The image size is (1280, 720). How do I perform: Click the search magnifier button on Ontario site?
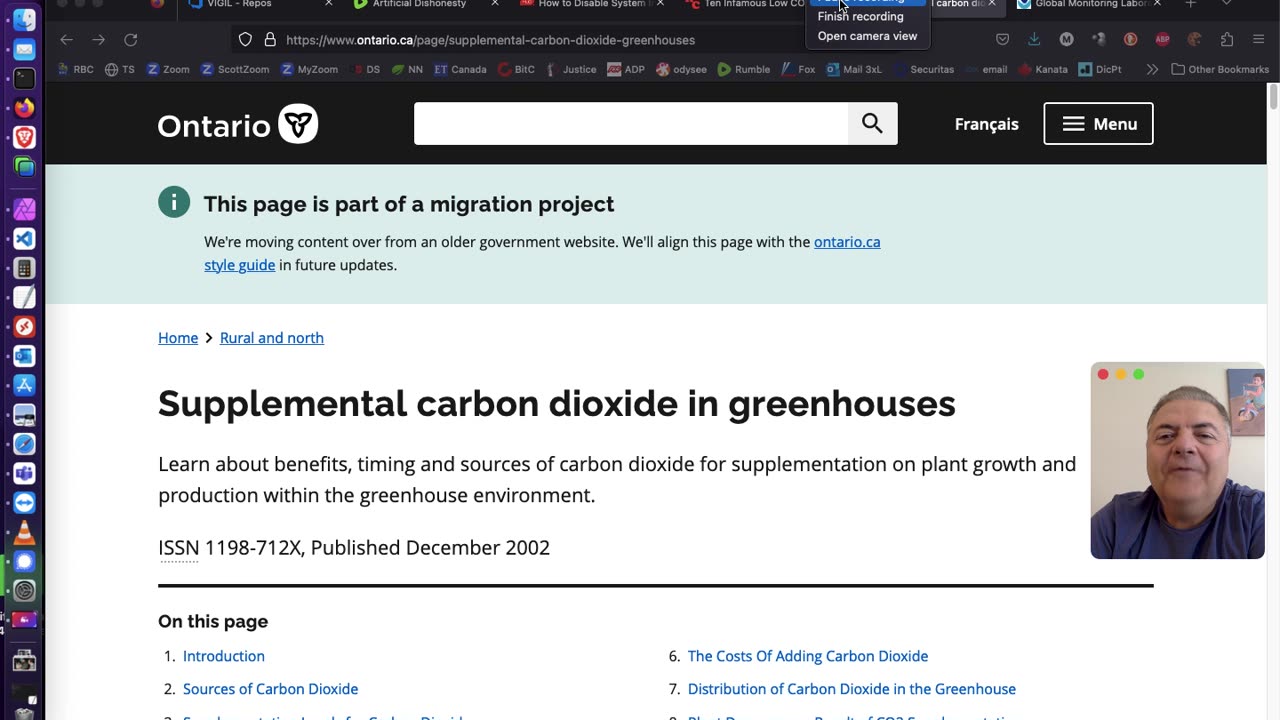872,123
